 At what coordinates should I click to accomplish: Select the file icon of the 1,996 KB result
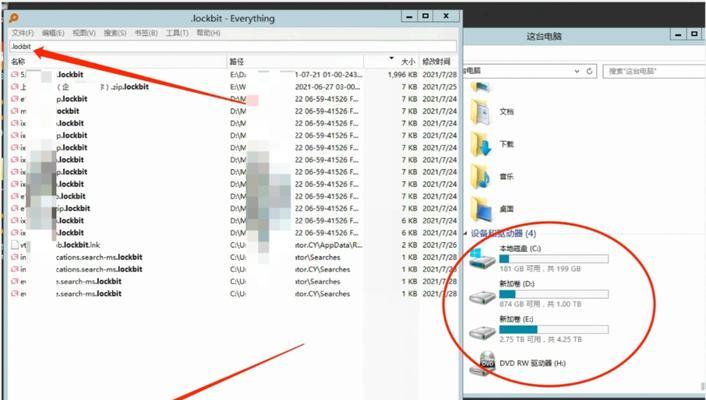[x=15, y=74]
